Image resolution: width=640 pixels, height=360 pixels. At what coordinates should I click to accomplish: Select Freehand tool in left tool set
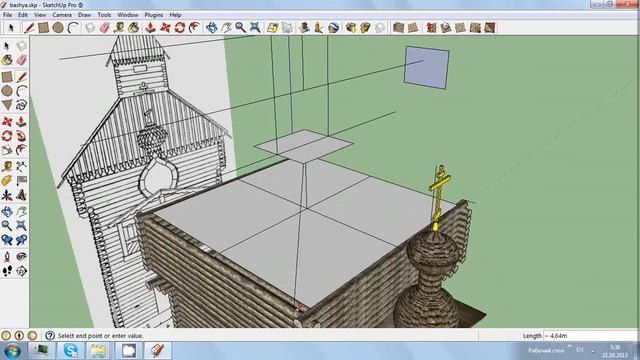(x=21, y=105)
